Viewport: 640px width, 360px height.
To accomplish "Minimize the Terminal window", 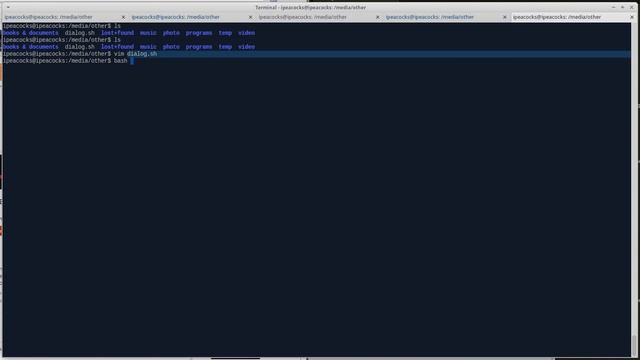I will point(613,7).
